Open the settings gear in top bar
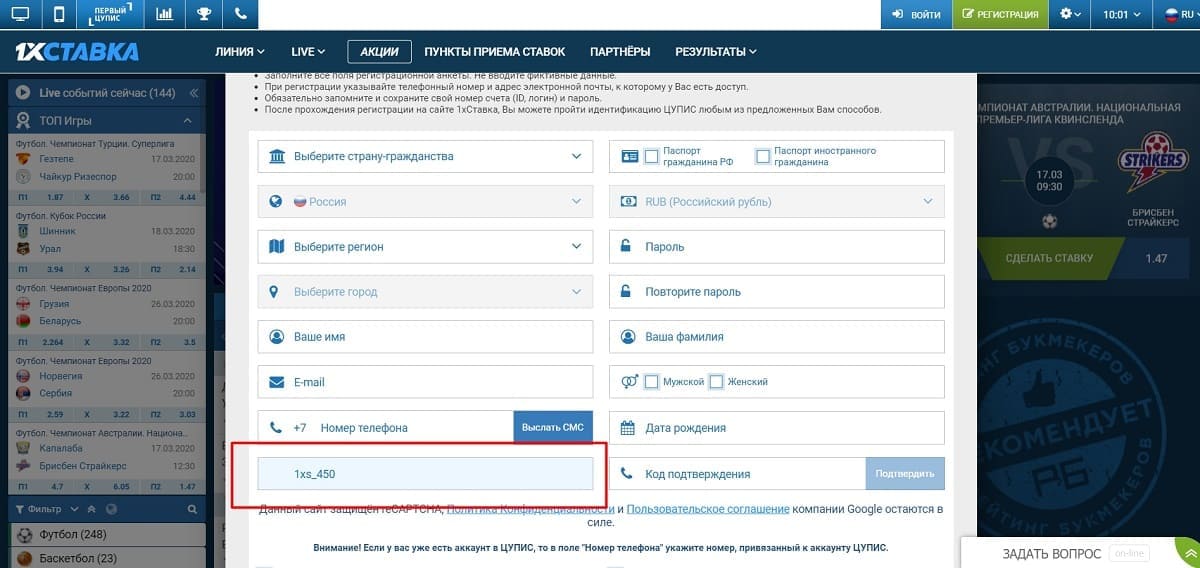The width and height of the screenshot is (1200, 568). pyautogui.click(x=1071, y=14)
